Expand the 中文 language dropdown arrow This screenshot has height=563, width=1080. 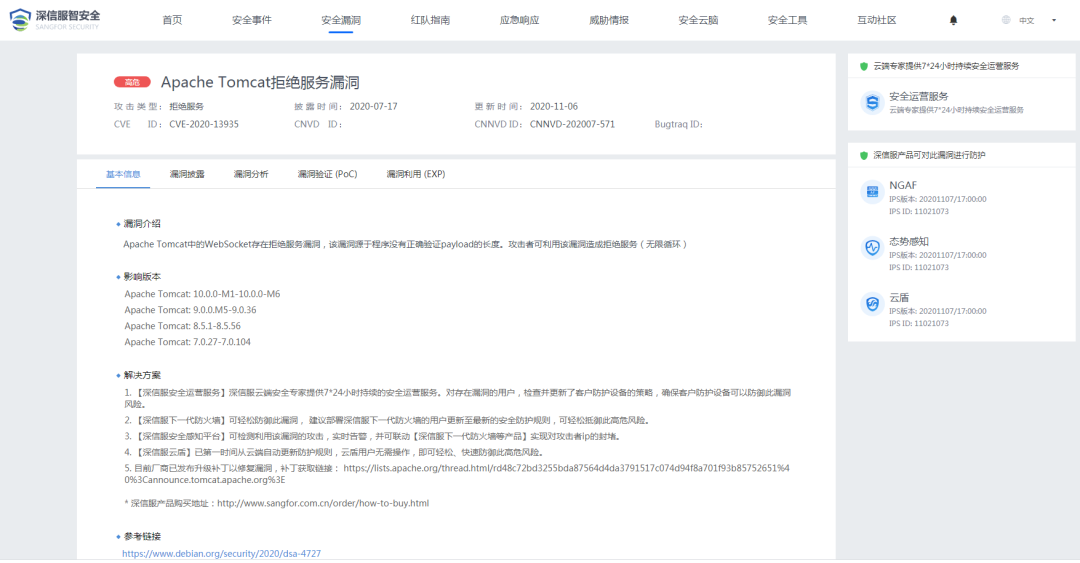[1054, 20]
